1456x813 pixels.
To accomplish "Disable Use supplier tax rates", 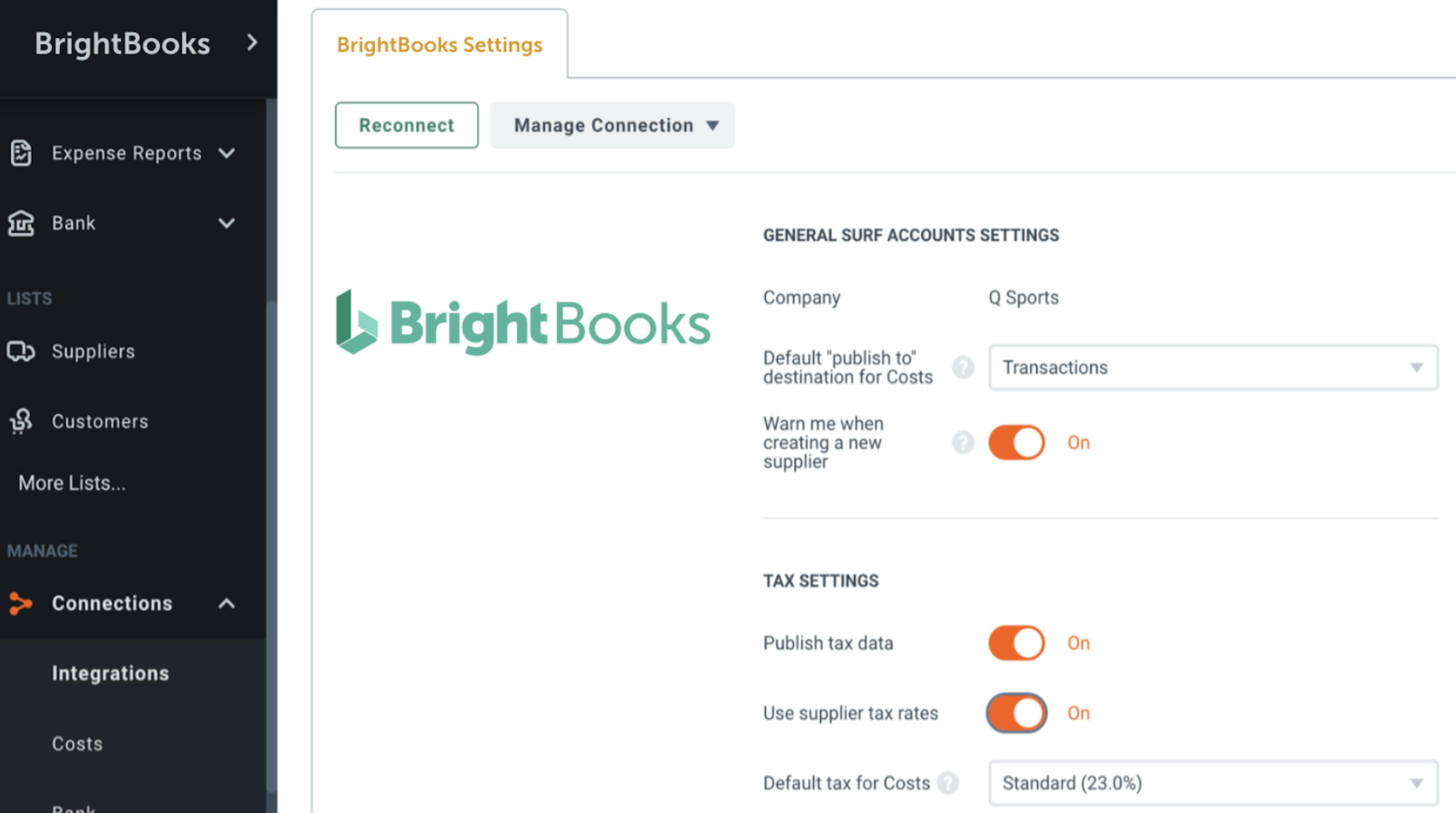I will pos(1016,713).
